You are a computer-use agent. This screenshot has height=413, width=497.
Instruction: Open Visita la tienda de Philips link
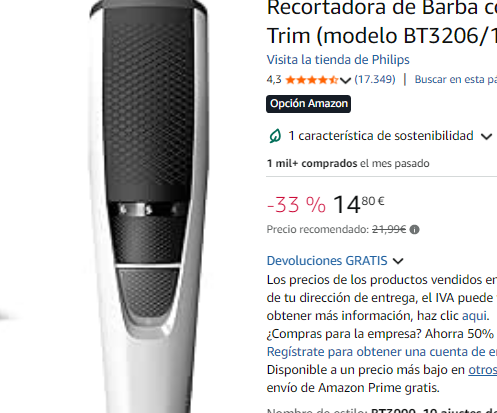pyautogui.click(x=338, y=60)
